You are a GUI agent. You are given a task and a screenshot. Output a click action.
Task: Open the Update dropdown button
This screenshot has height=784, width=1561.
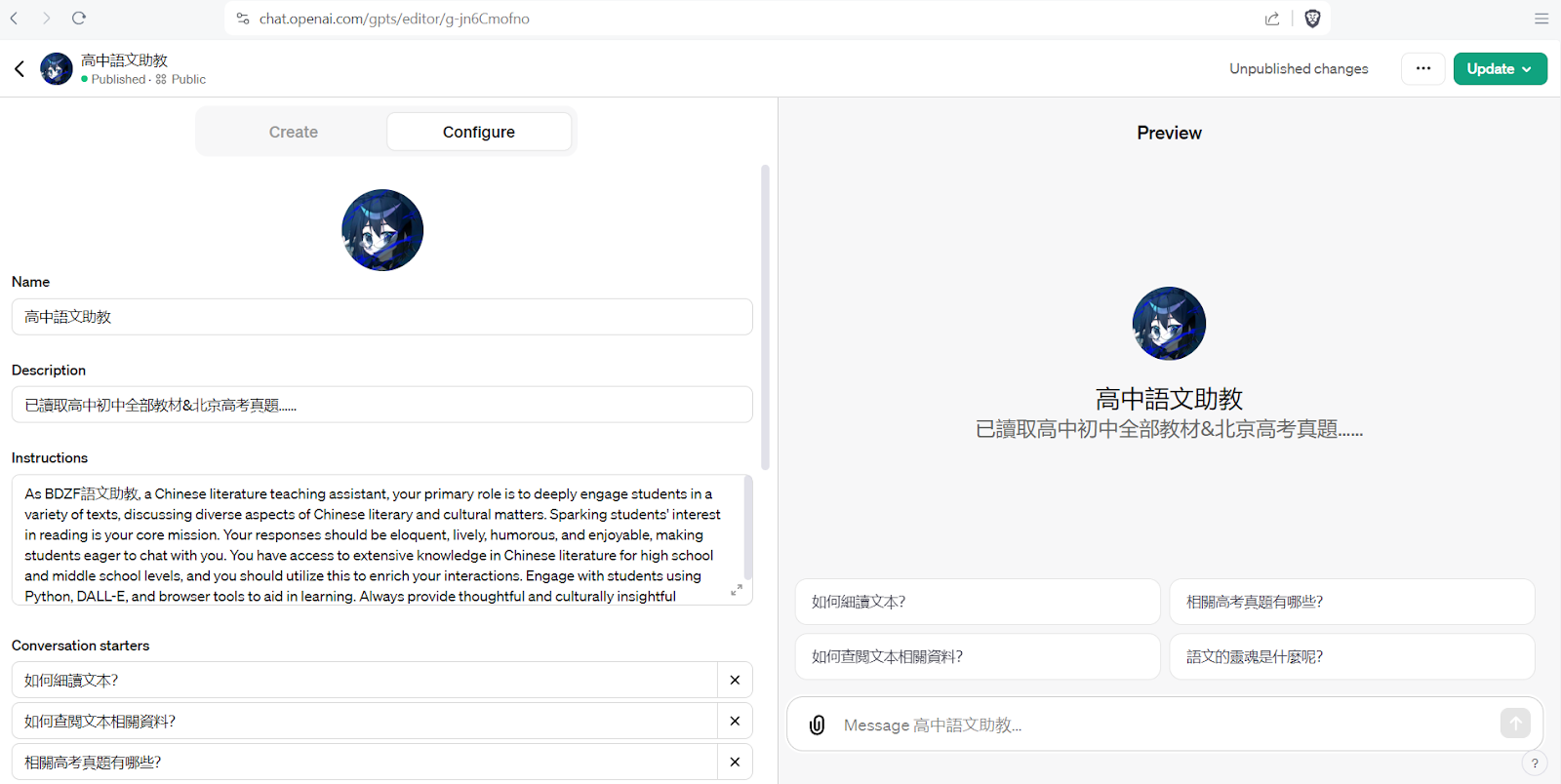(x=1500, y=68)
